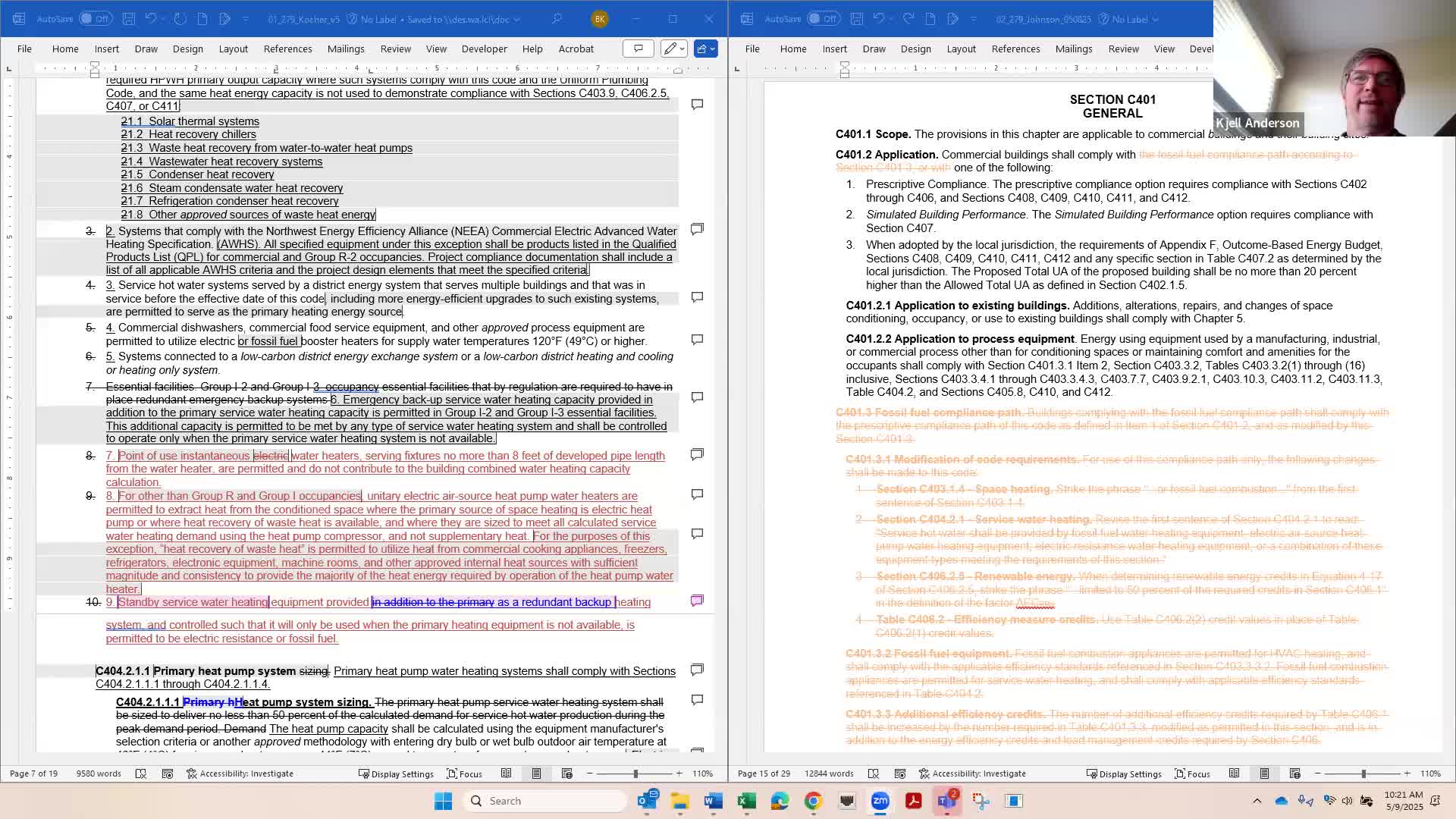The height and width of the screenshot is (819, 1456).
Task: Open Mailings tab in right Word window
Action: point(1073,49)
